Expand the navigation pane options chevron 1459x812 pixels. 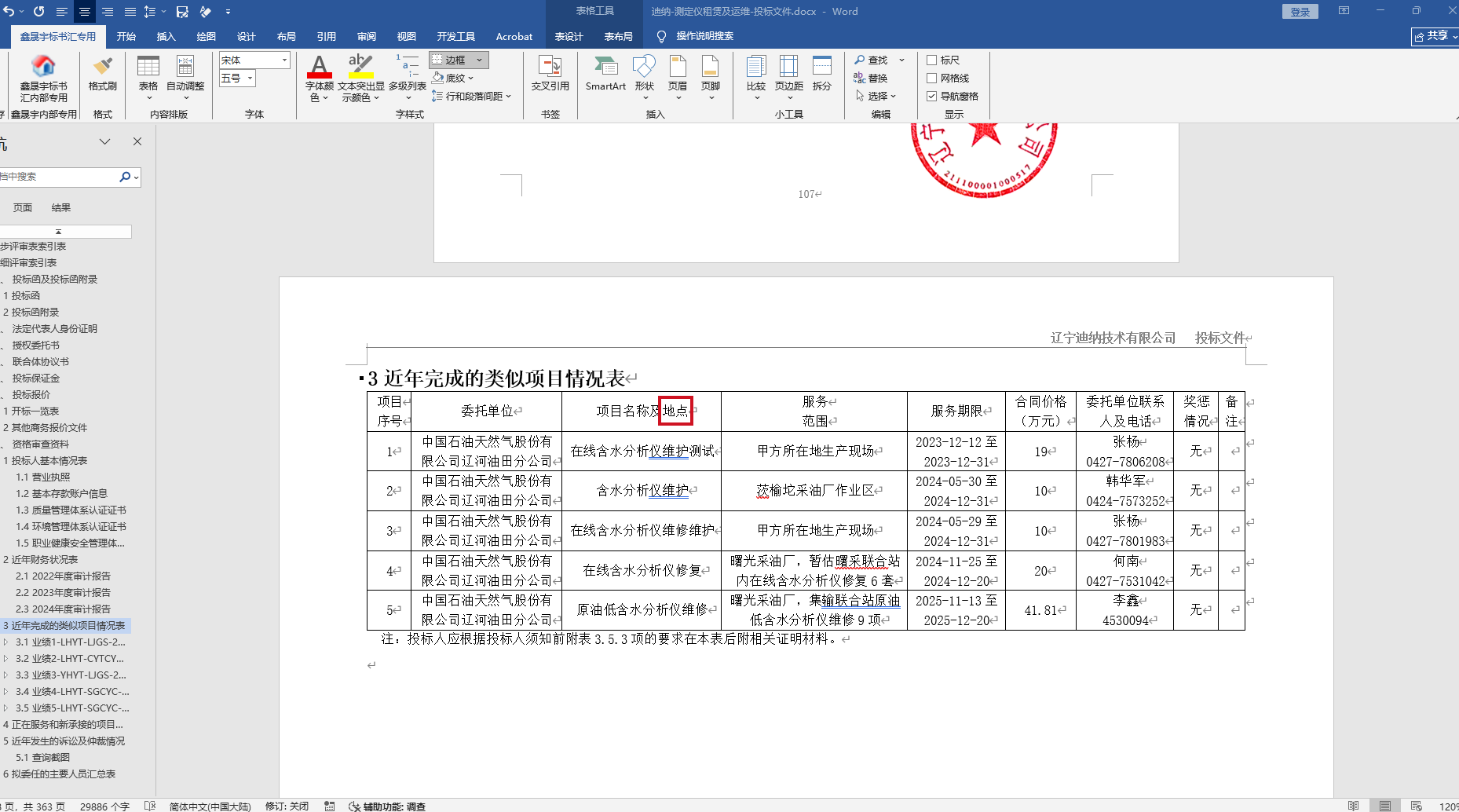[104, 141]
